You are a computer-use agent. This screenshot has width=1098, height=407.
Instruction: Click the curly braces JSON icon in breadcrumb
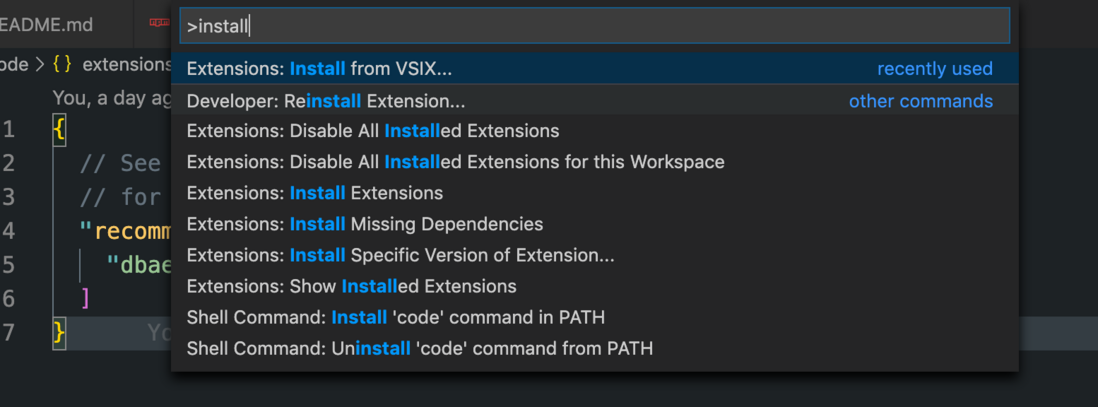coord(62,64)
